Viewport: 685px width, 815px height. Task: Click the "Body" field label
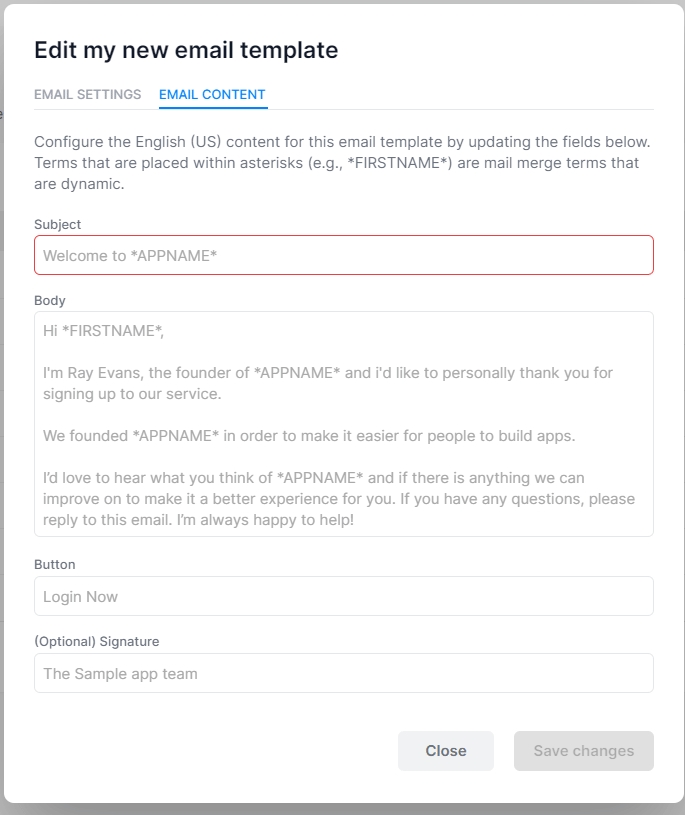49,300
